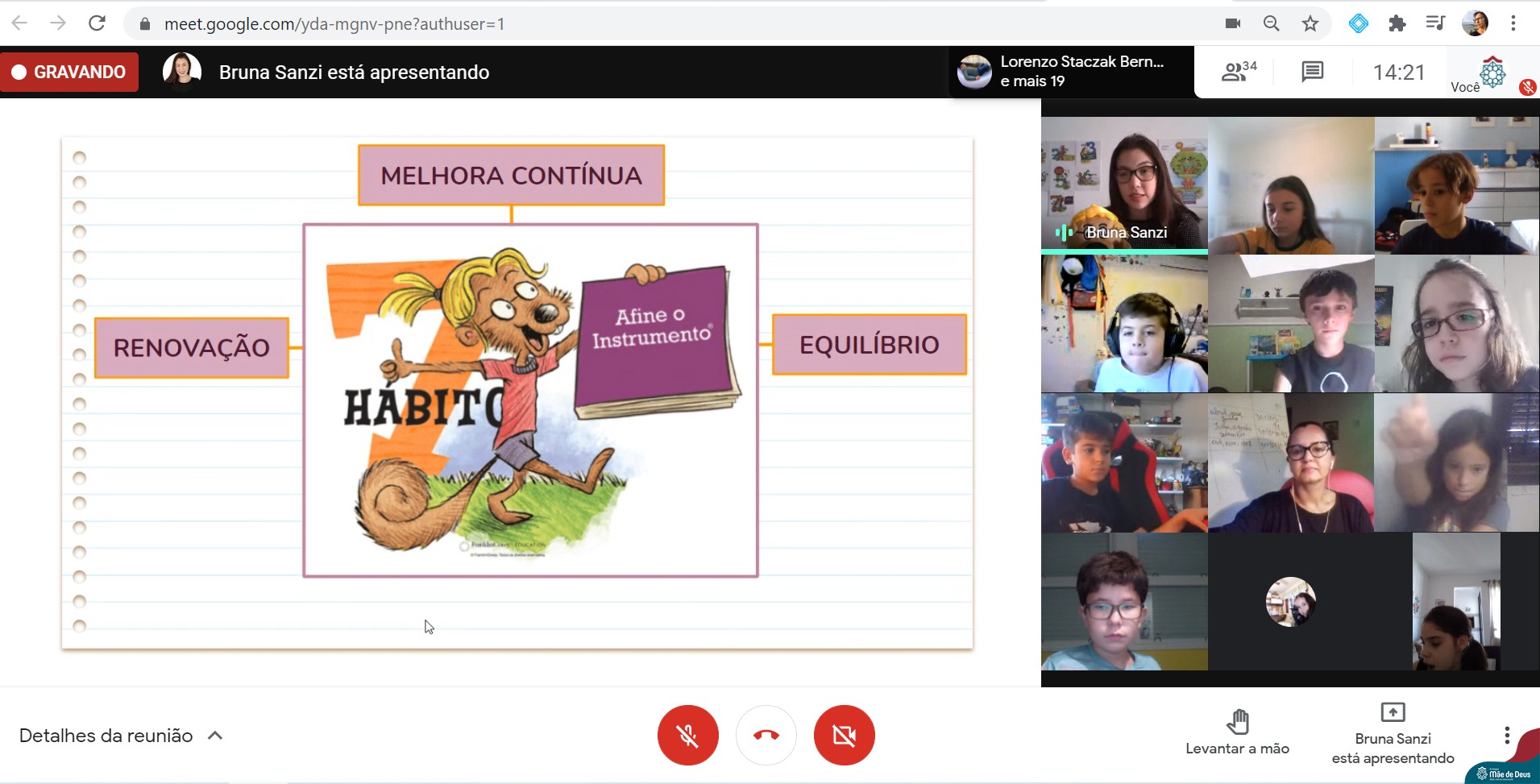Click Bruna Sanzi está apresentando button
The image size is (1540, 784).
click(1393, 735)
